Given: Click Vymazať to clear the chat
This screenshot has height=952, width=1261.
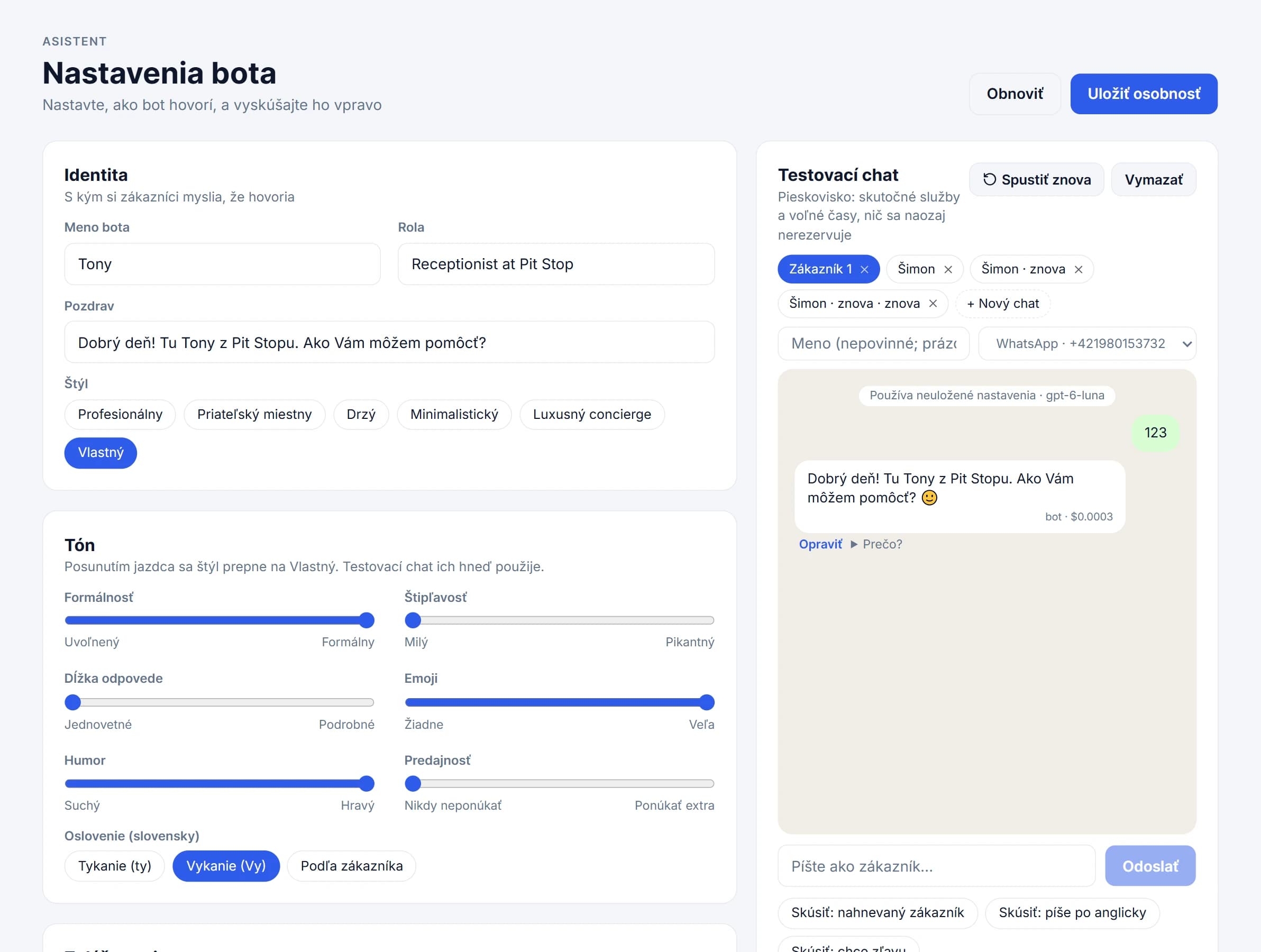Looking at the screenshot, I should tap(1153, 180).
